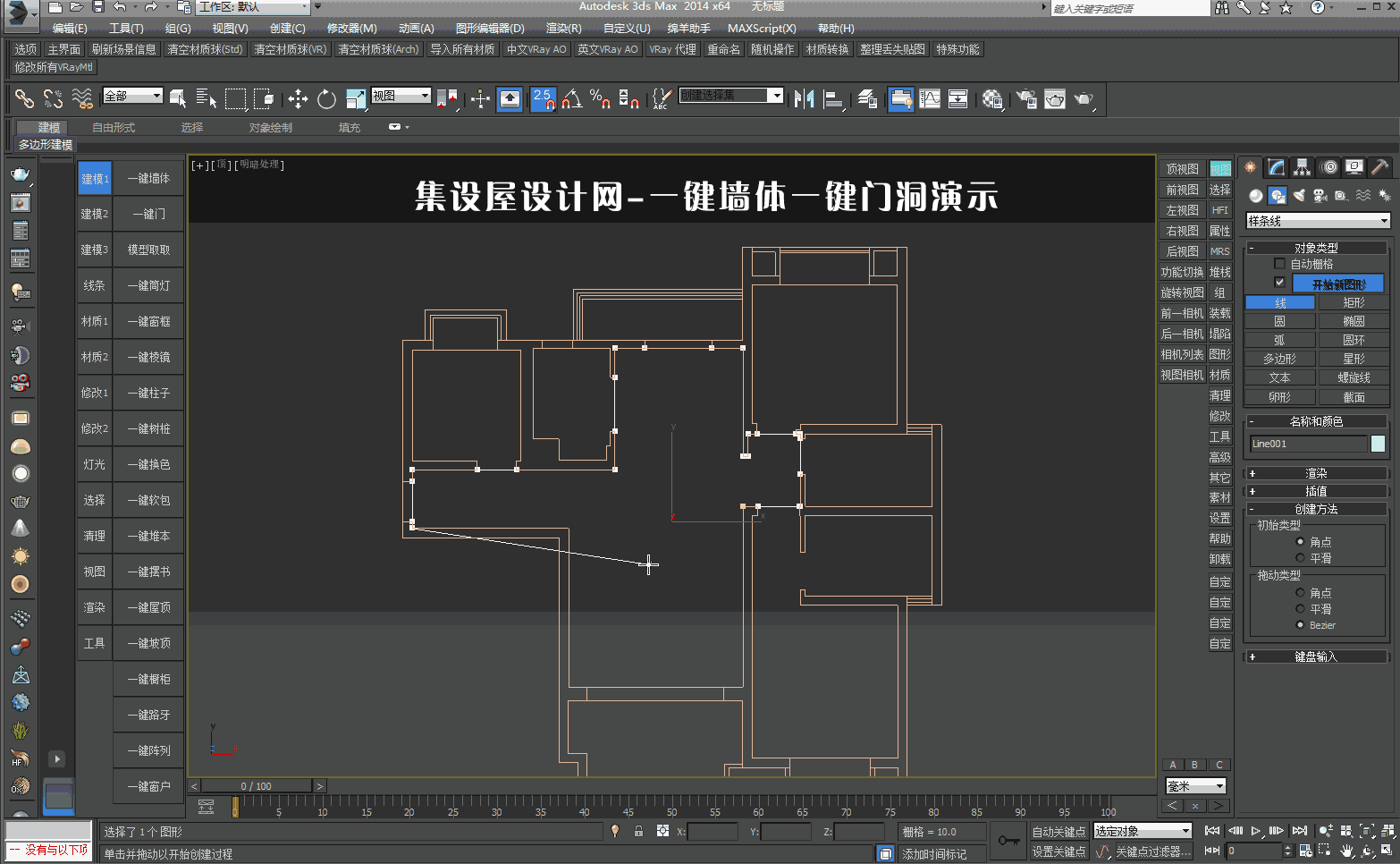The height and width of the screenshot is (864, 1400).
Task: Switch to the 自由形式 ribbon tab
Action: click(114, 128)
